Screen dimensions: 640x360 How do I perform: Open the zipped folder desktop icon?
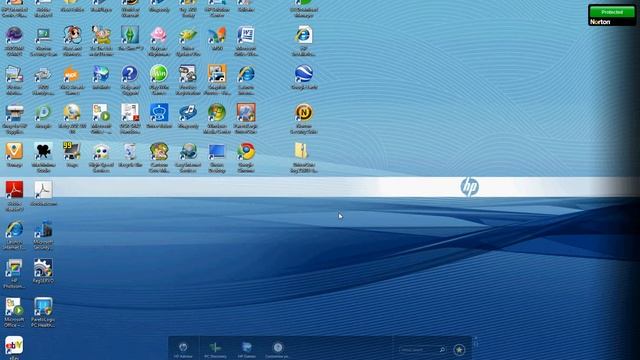(301, 151)
